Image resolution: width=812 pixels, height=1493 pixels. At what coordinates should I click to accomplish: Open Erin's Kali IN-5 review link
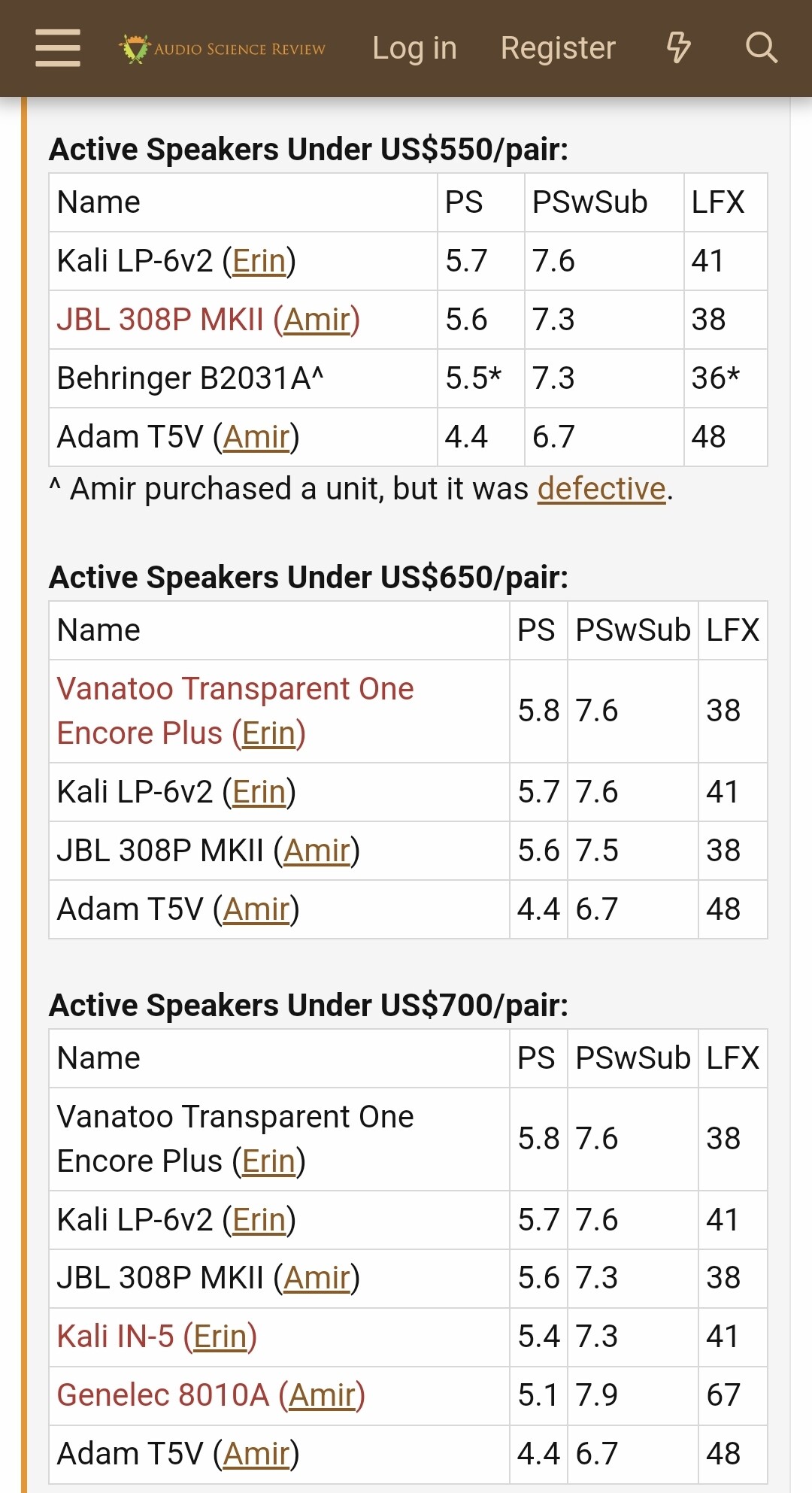[220, 1337]
